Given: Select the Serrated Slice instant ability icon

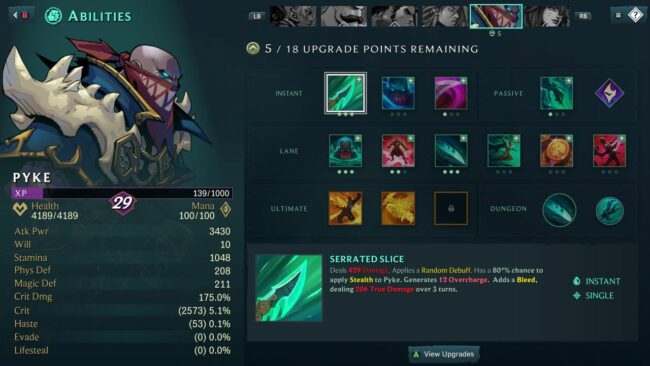Looking at the screenshot, I should [x=345, y=93].
